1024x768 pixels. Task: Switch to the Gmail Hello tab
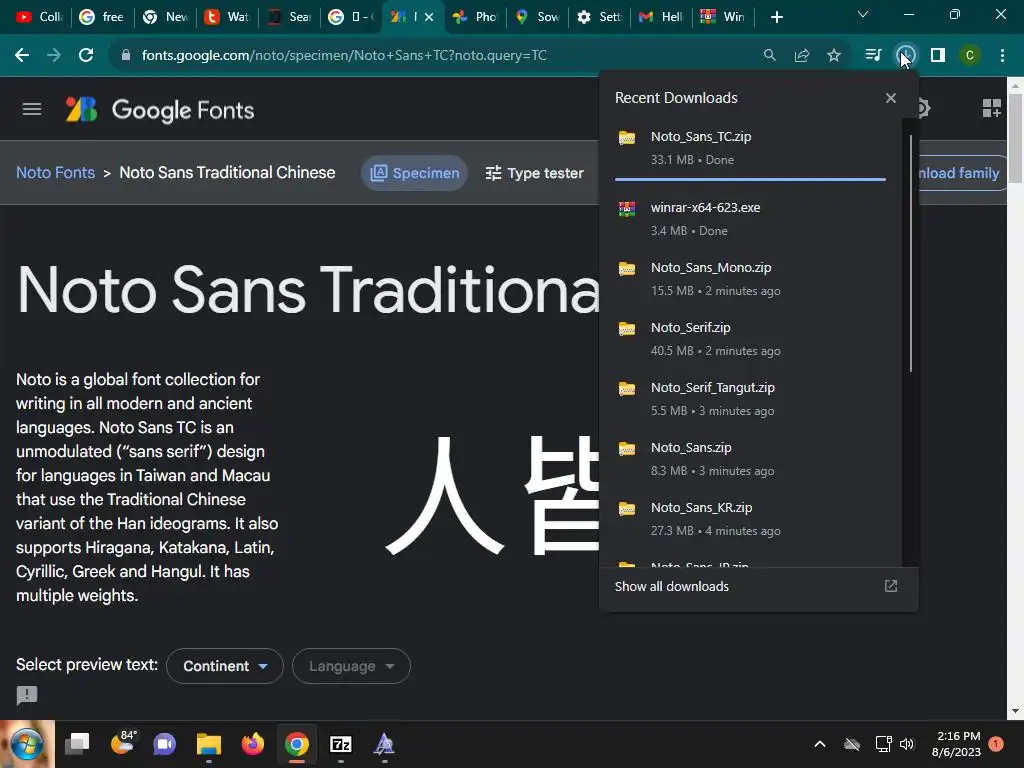click(x=662, y=17)
